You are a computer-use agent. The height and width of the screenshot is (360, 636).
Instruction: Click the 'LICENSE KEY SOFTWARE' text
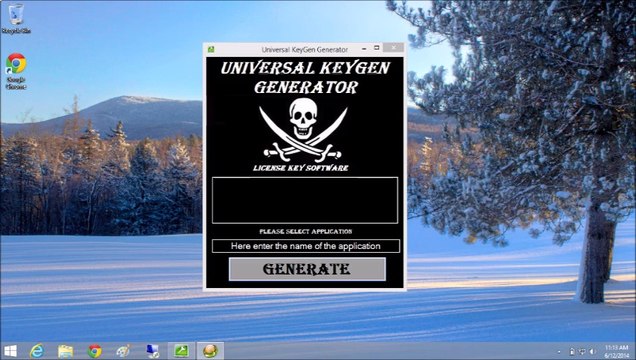click(x=301, y=168)
